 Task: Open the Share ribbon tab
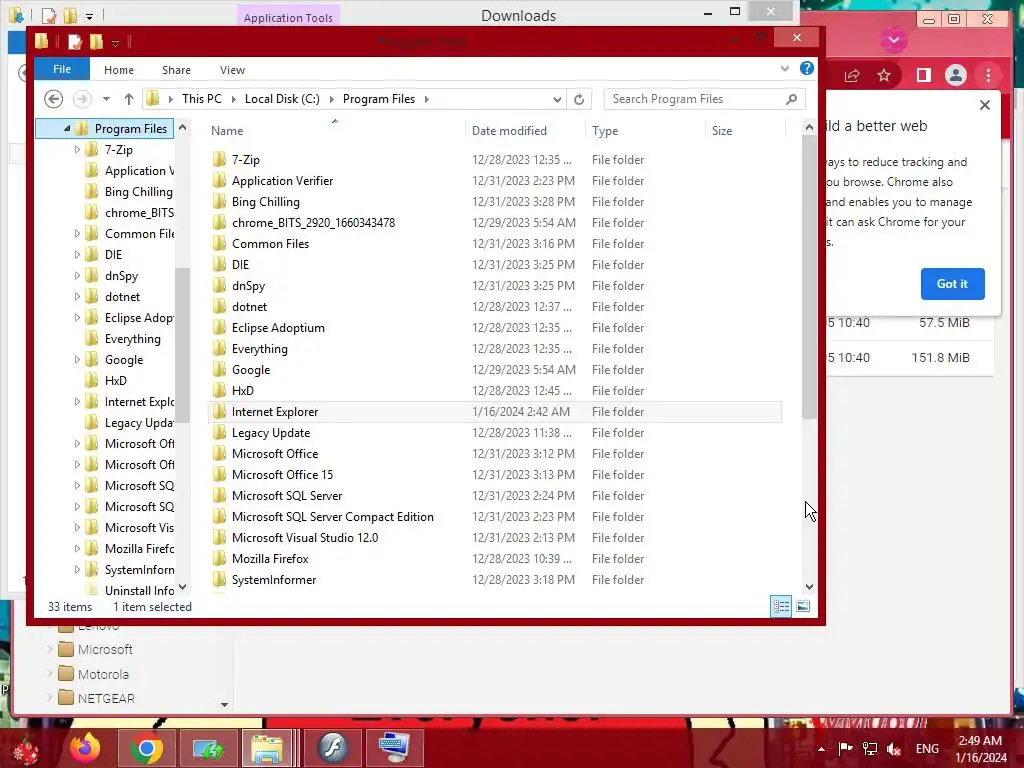tap(176, 70)
